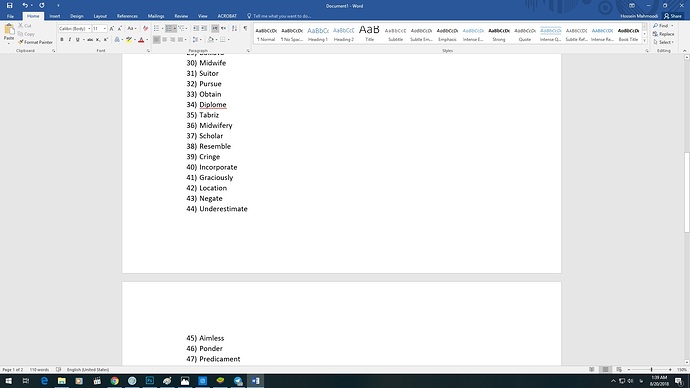Click the Share button
Image resolution: width=690 pixels, height=388 pixels.
click(x=673, y=16)
